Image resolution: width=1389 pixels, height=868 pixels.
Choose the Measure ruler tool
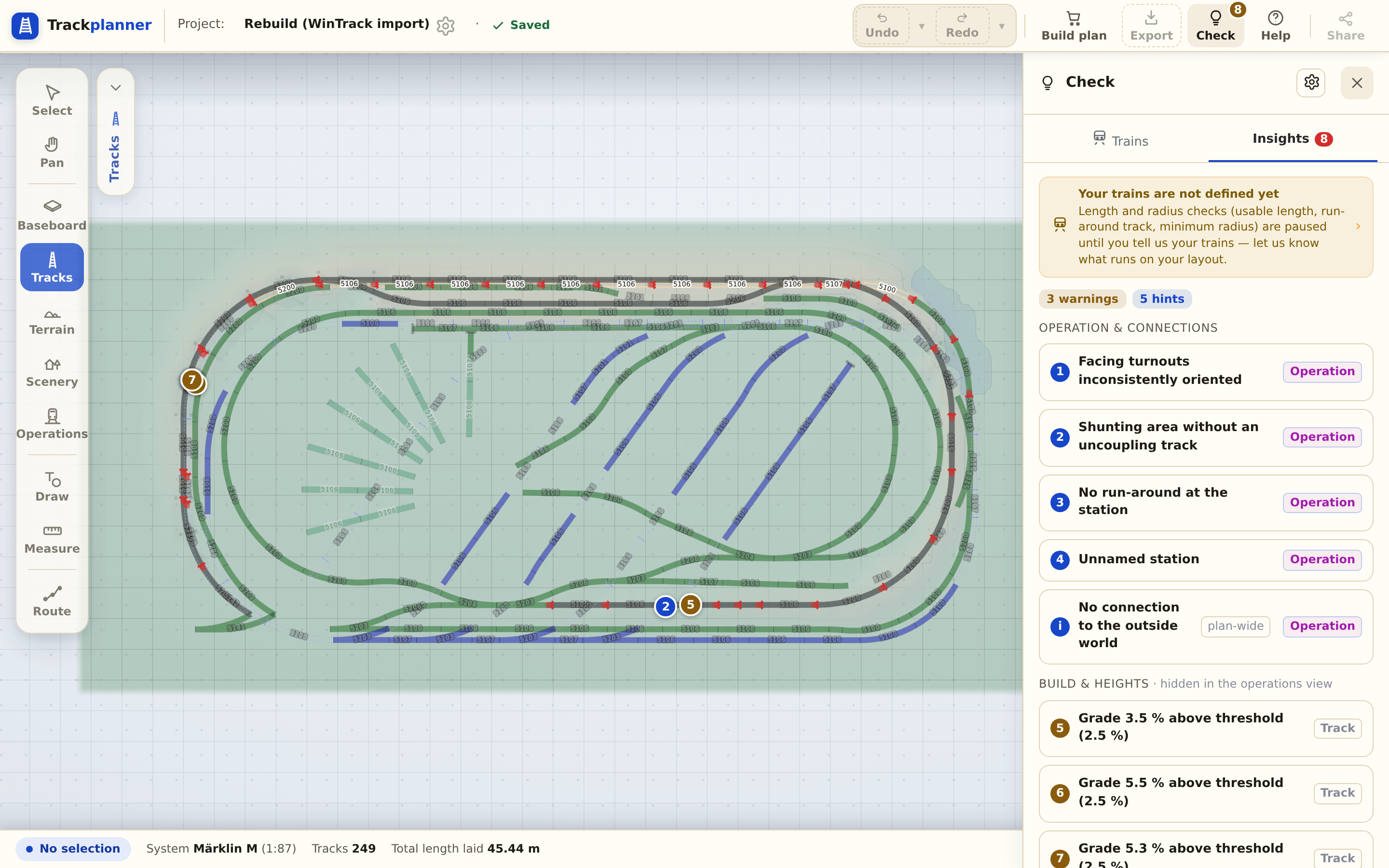pyautogui.click(x=52, y=539)
